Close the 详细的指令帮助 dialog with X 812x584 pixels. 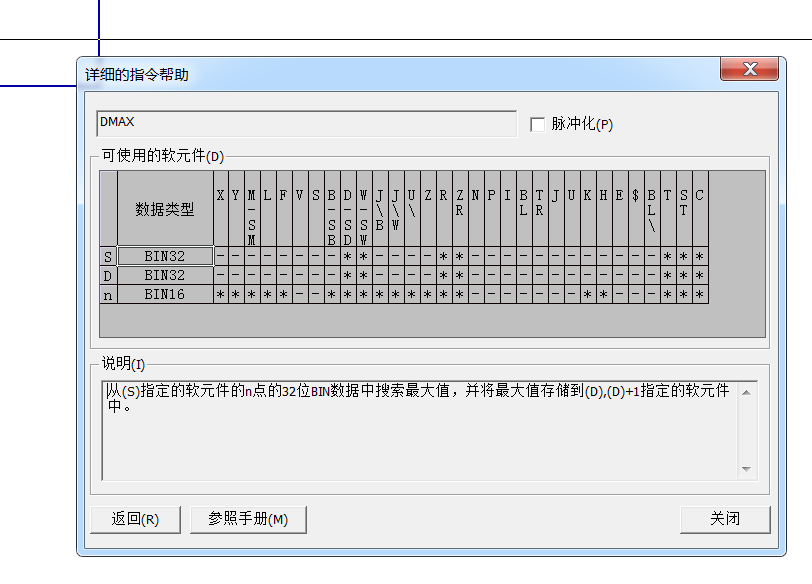pos(749,70)
